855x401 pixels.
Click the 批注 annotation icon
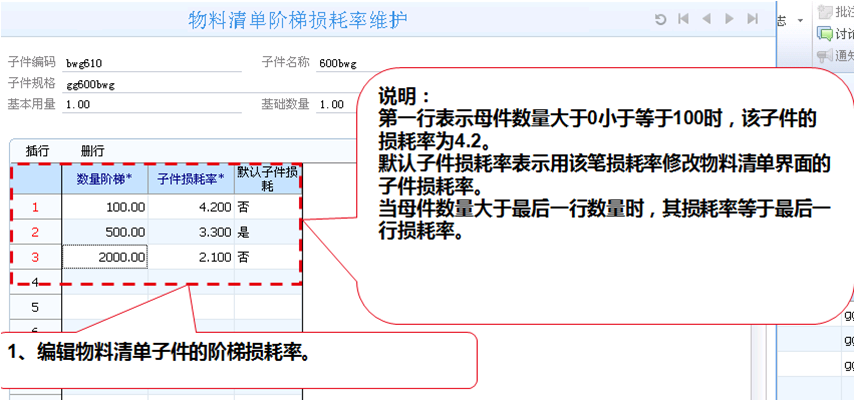click(x=825, y=12)
